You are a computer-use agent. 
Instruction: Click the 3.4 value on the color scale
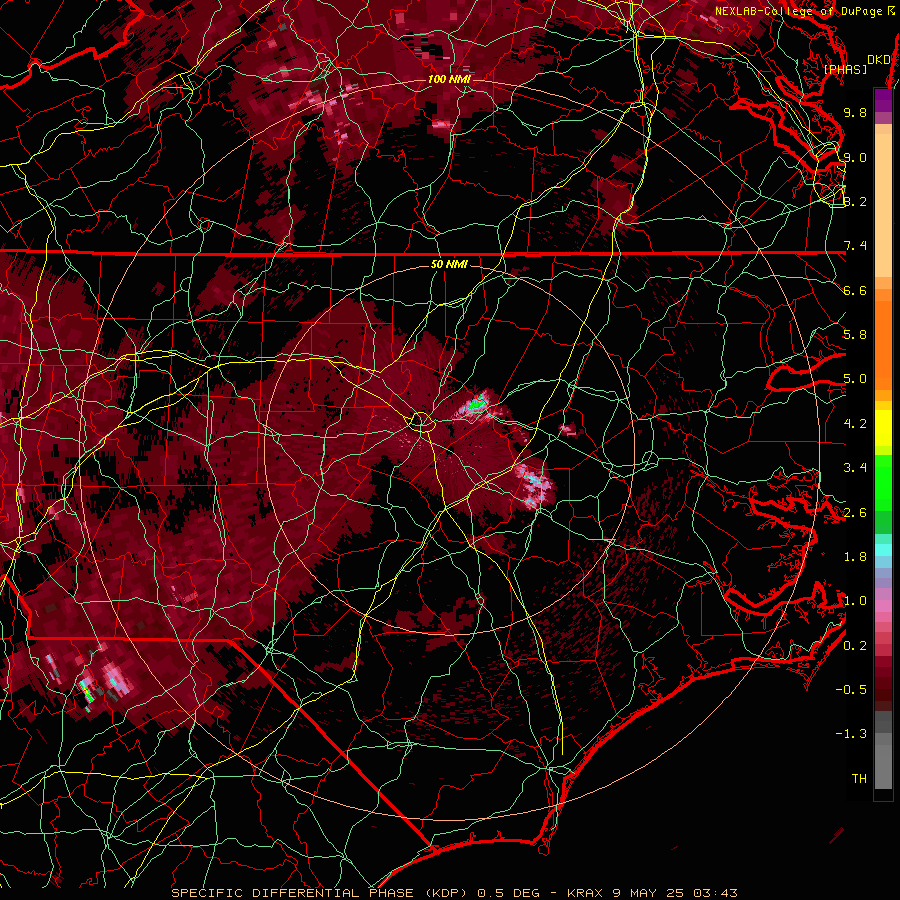(855, 468)
